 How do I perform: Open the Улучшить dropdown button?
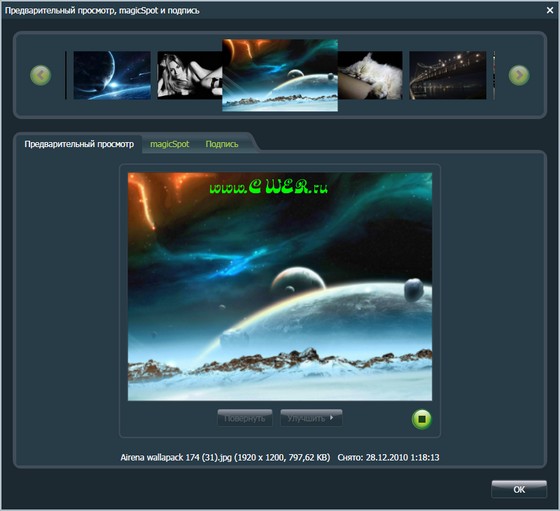click(x=311, y=418)
